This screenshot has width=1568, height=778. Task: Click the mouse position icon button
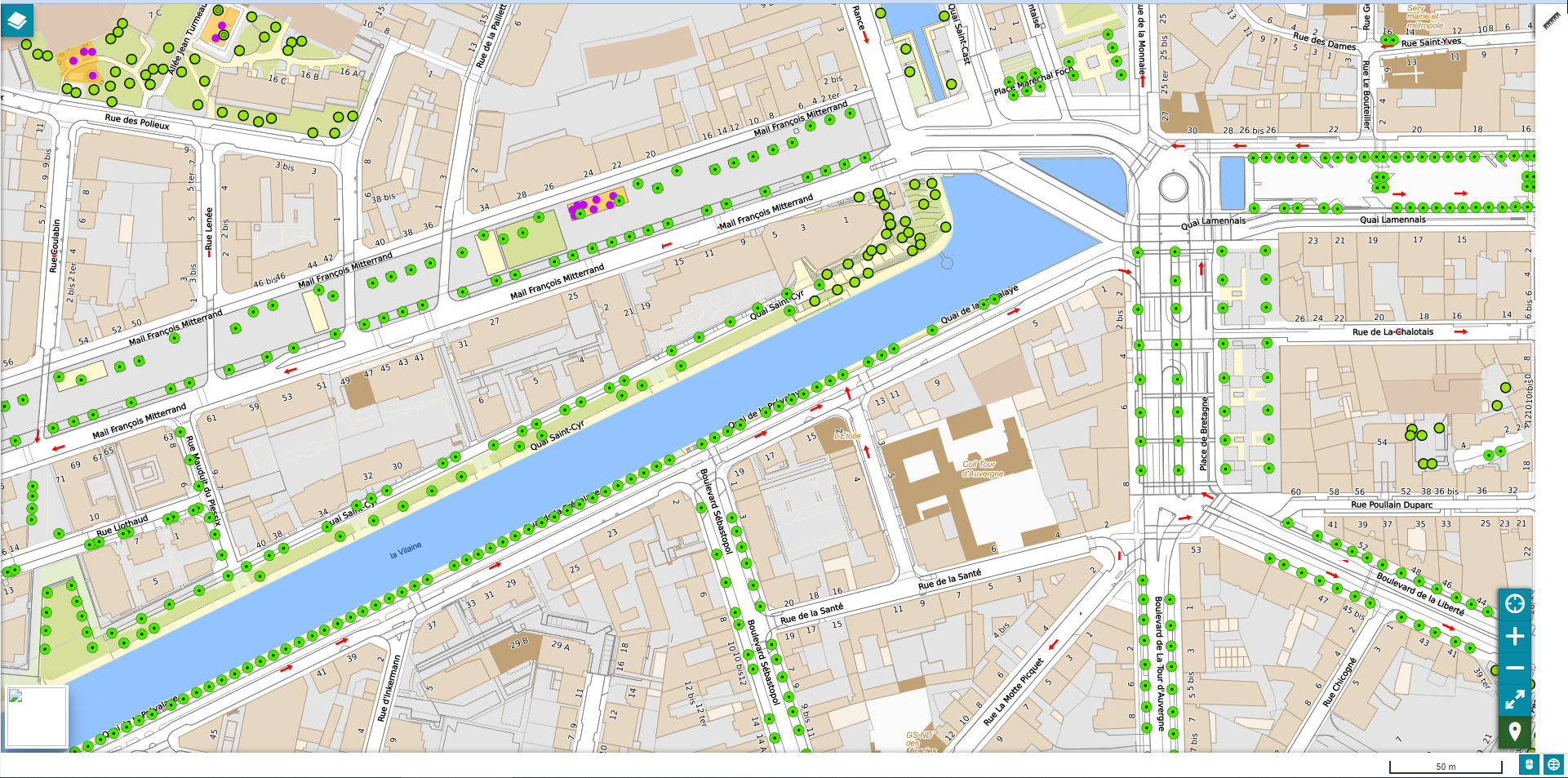1529,765
